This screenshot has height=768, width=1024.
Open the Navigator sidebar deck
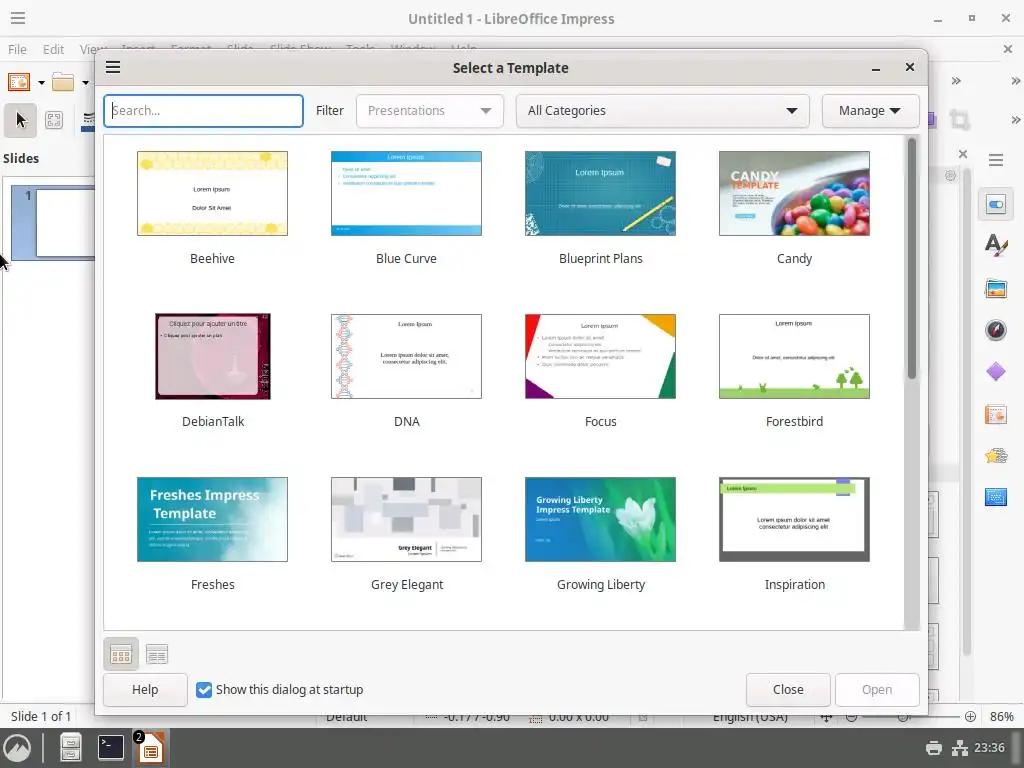pyautogui.click(x=995, y=330)
